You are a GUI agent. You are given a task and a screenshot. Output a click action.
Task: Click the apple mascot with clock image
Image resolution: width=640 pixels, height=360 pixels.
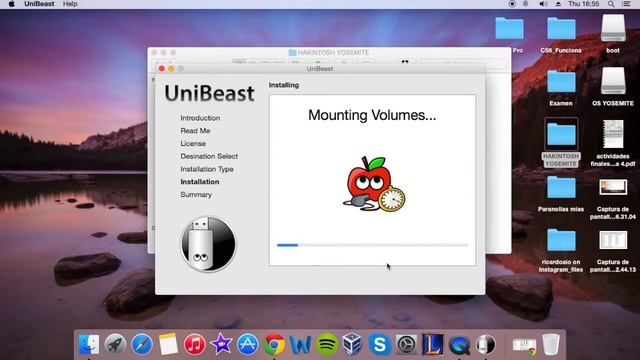[374, 184]
